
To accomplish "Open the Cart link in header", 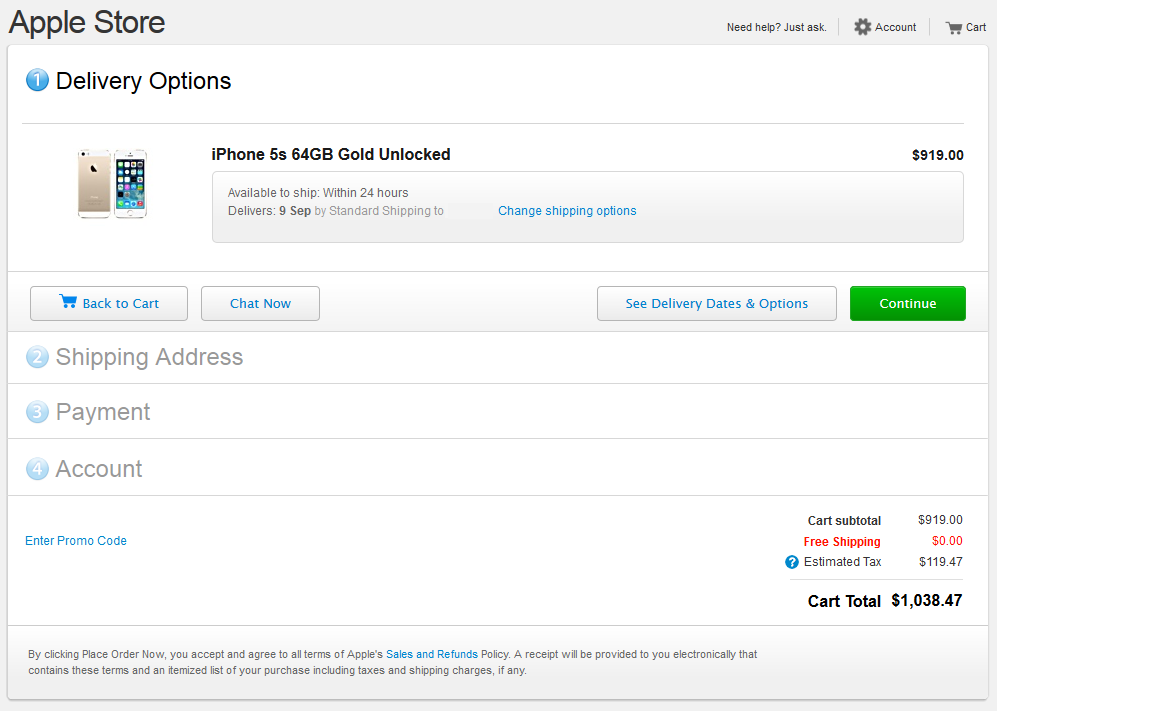I will point(976,27).
